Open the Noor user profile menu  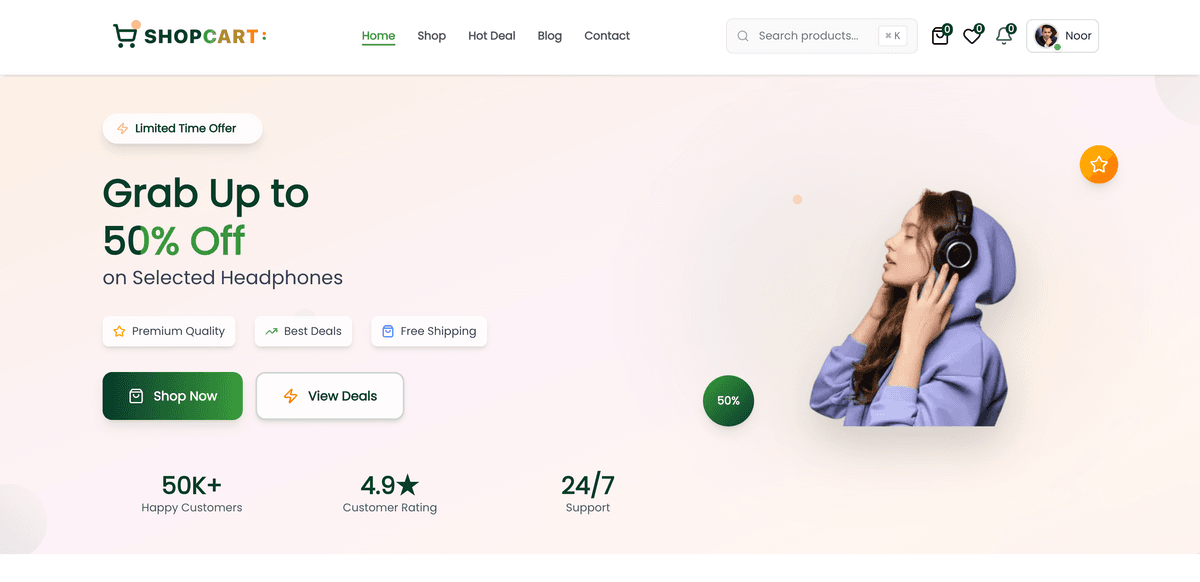[x=1062, y=36]
